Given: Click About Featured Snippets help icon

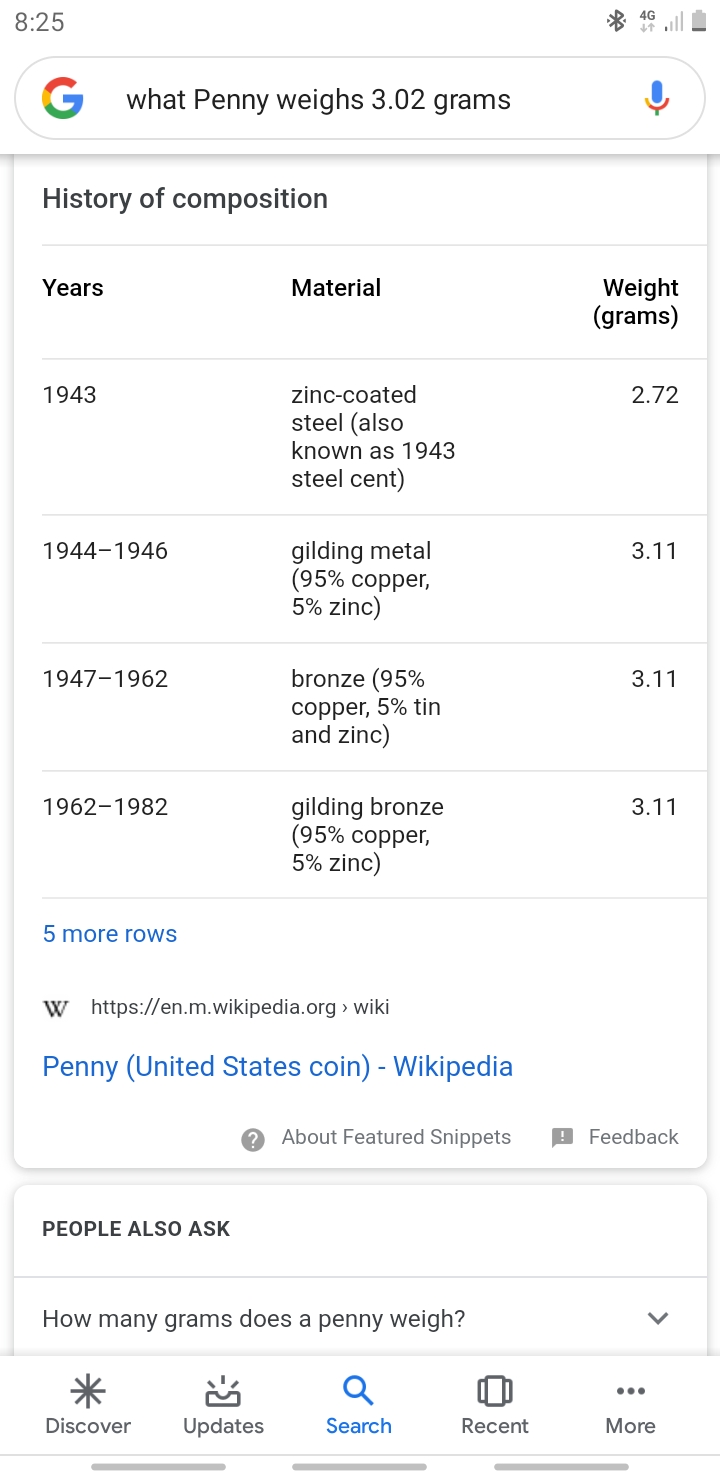Looking at the screenshot, I should coord(254,1139).
